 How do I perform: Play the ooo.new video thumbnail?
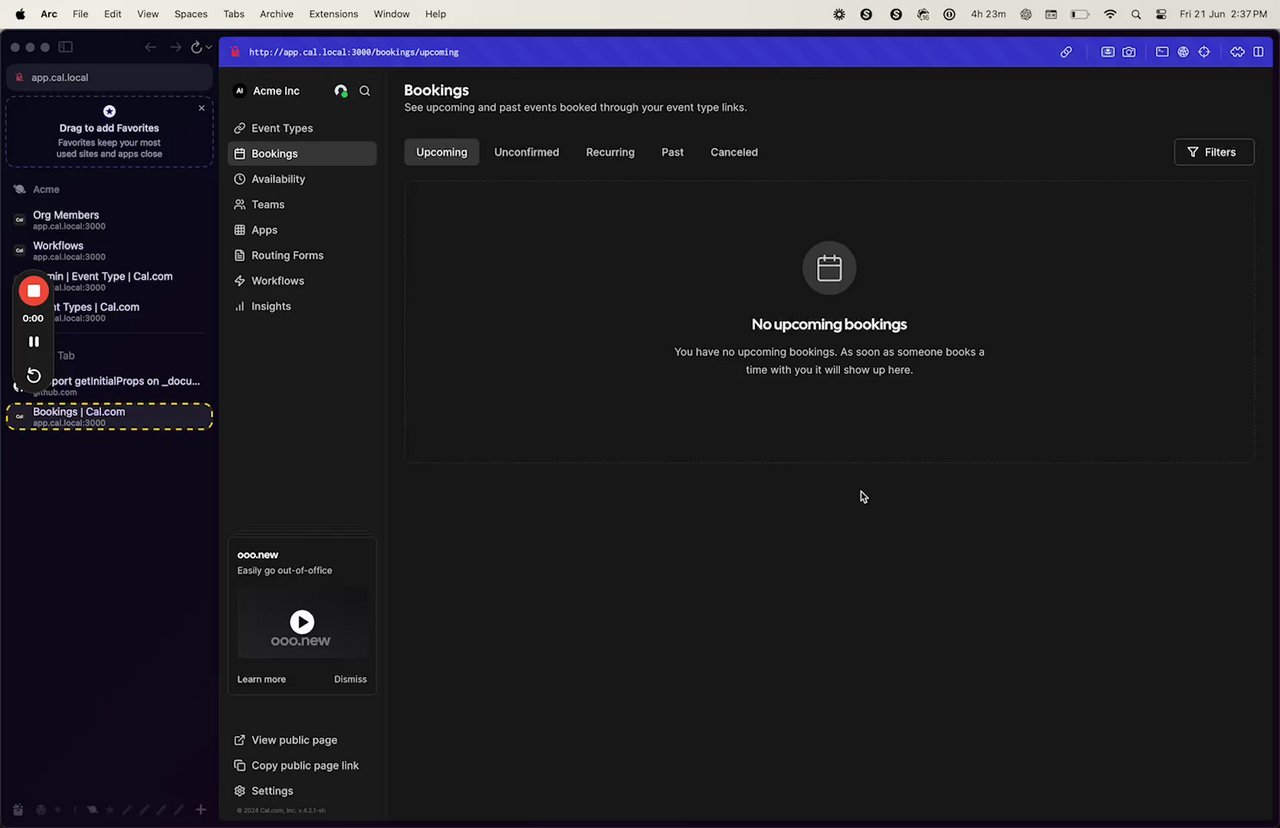(302, 622)
